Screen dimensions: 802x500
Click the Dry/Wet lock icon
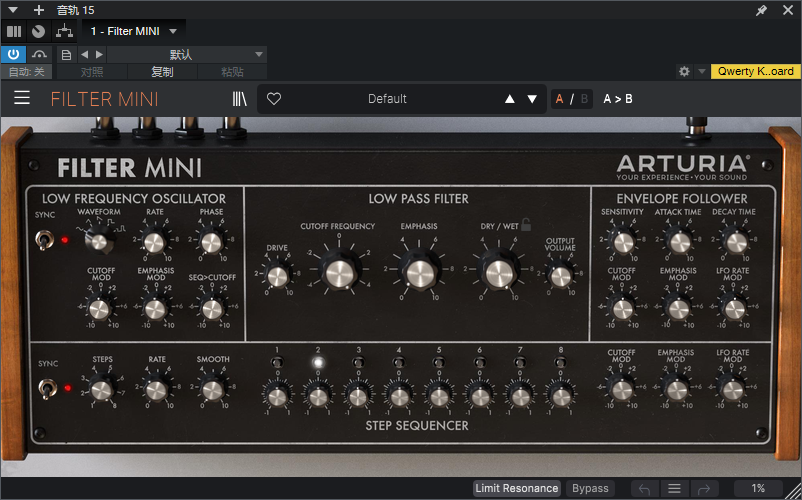(526, 224)
